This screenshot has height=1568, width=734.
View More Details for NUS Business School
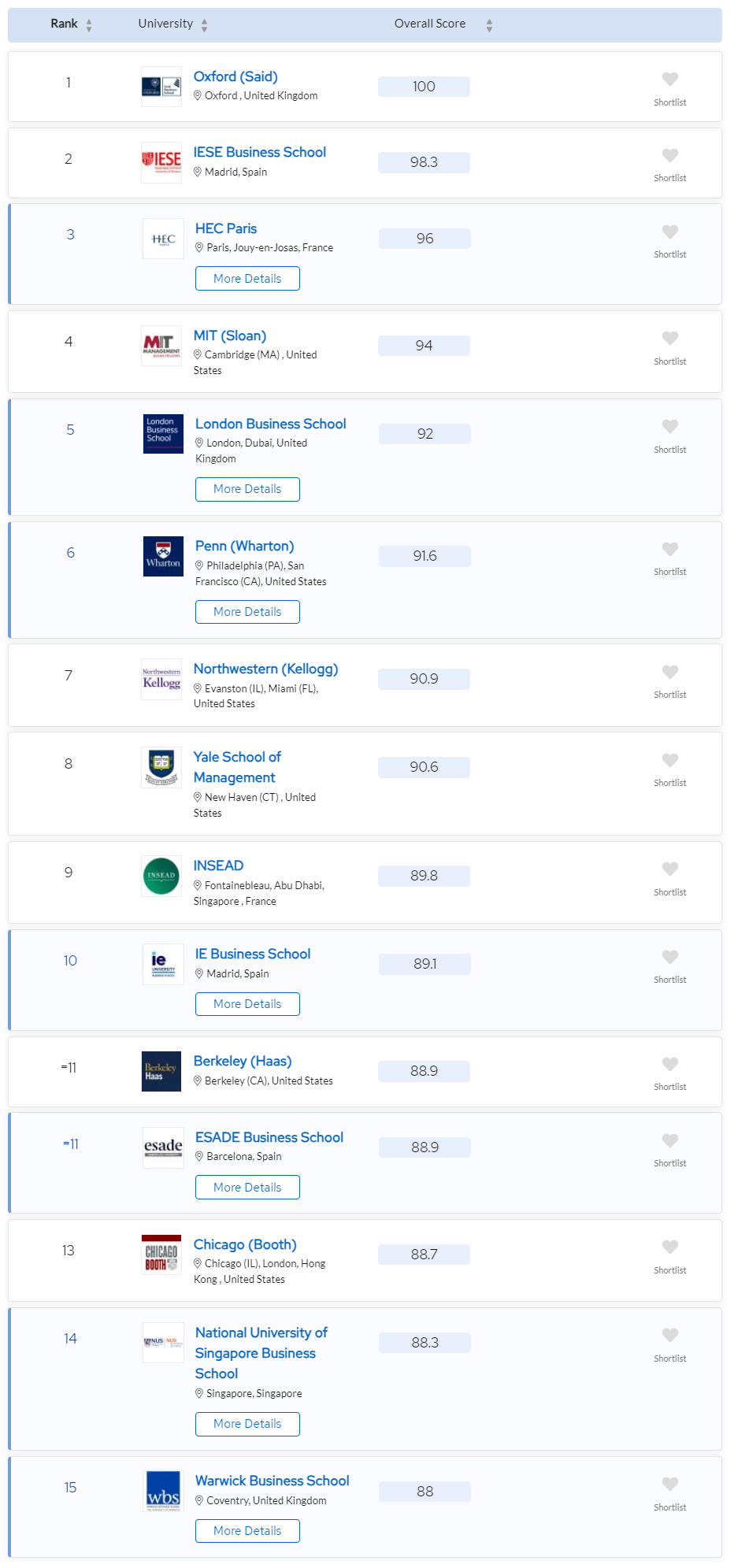tap(247, 1424)
